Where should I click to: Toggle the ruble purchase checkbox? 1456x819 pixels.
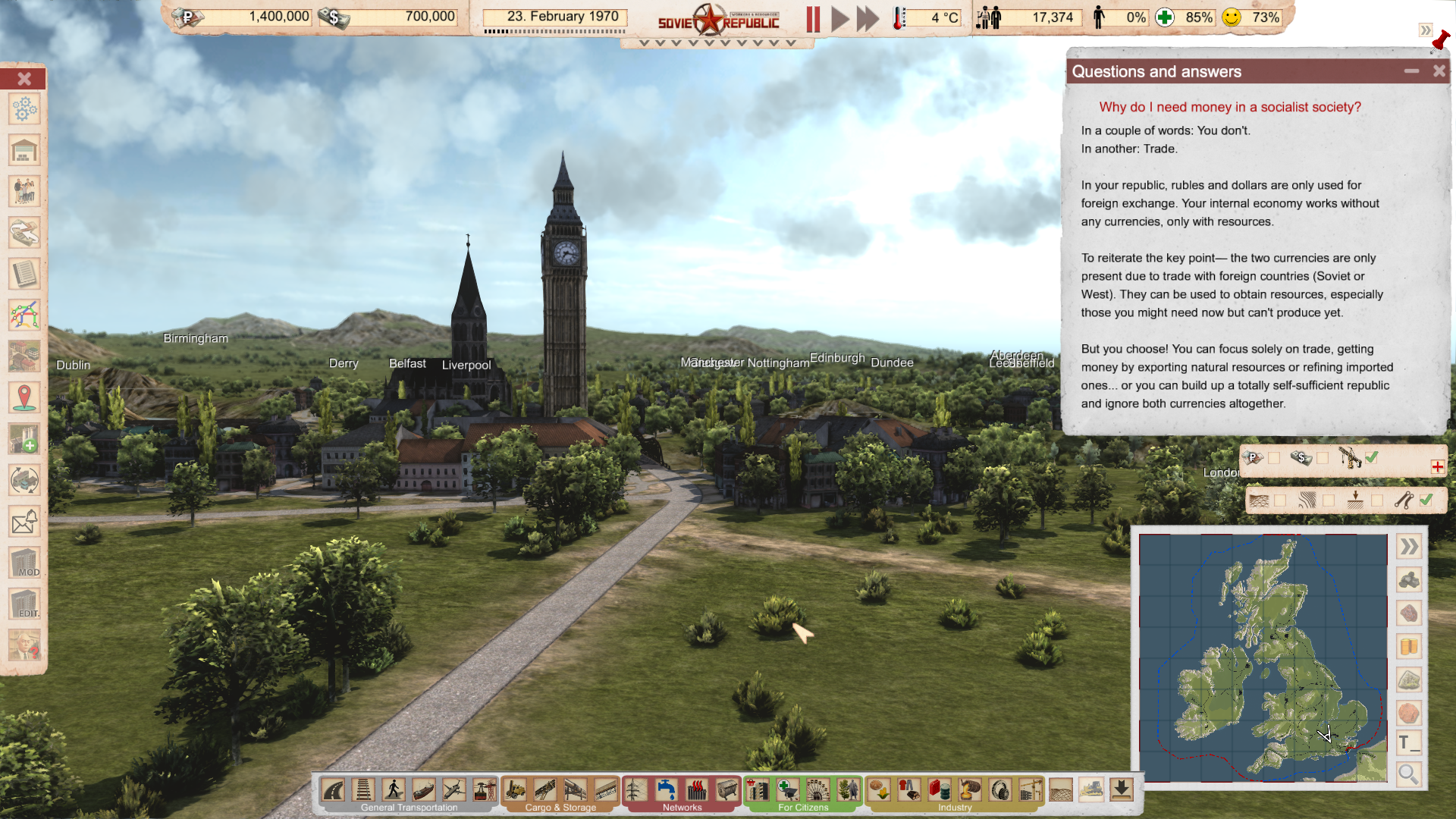pyautogui.click(x=1275, y=458)
